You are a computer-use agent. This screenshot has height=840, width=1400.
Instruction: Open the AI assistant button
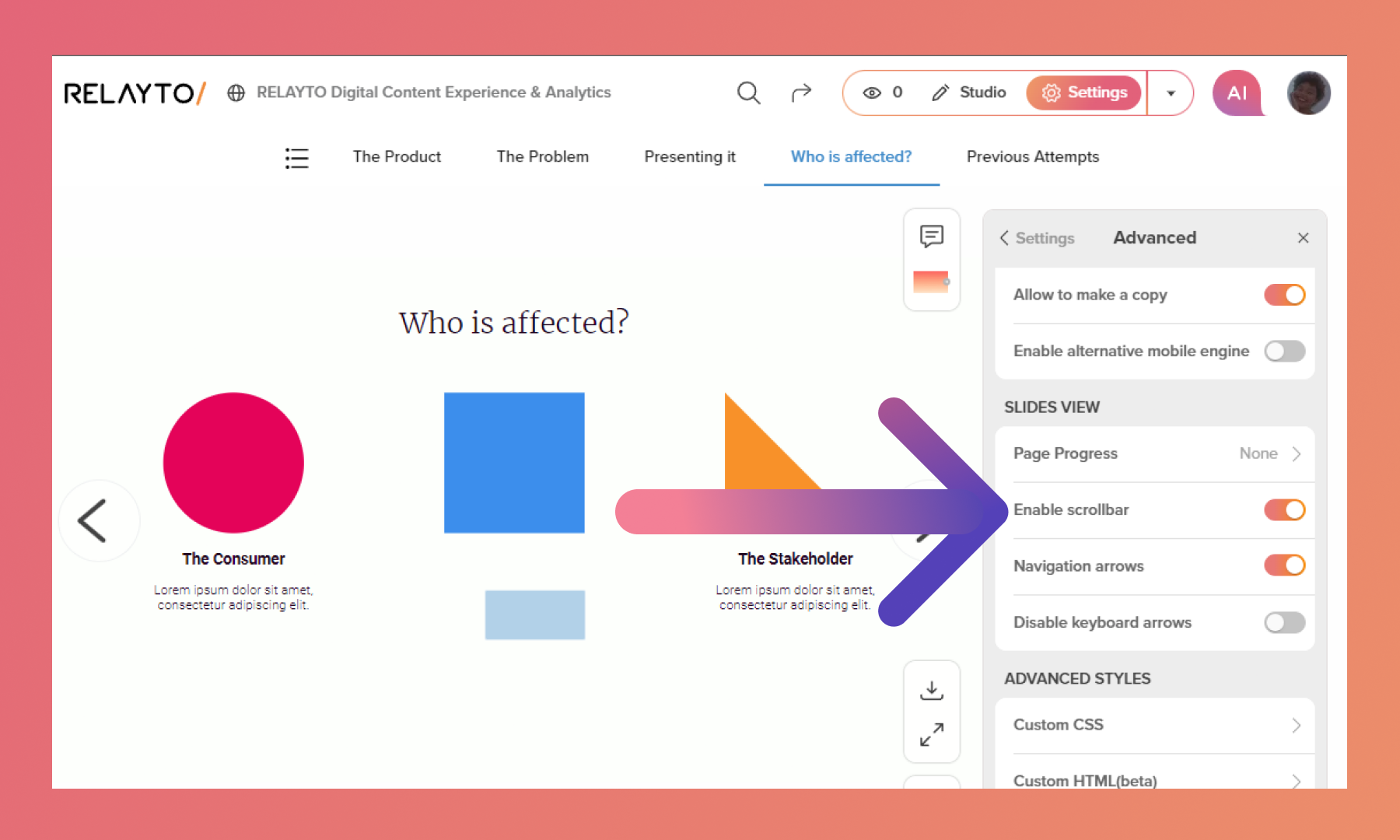[x=1237, y=93]
